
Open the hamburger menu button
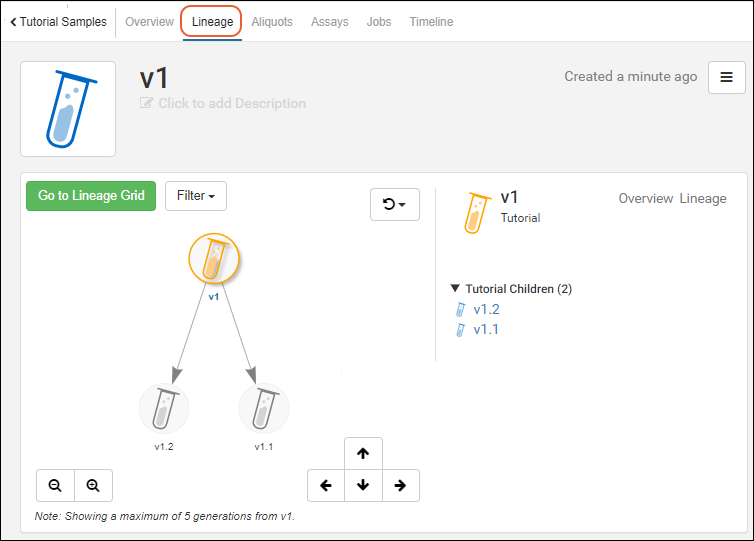coord(726,77)
